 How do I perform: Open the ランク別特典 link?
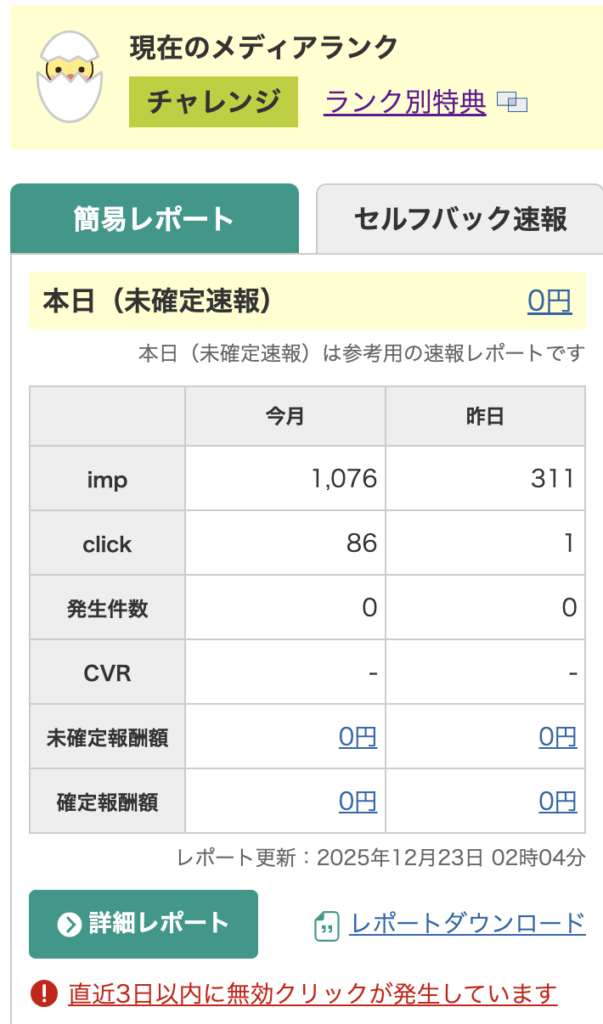click(405, 102)
